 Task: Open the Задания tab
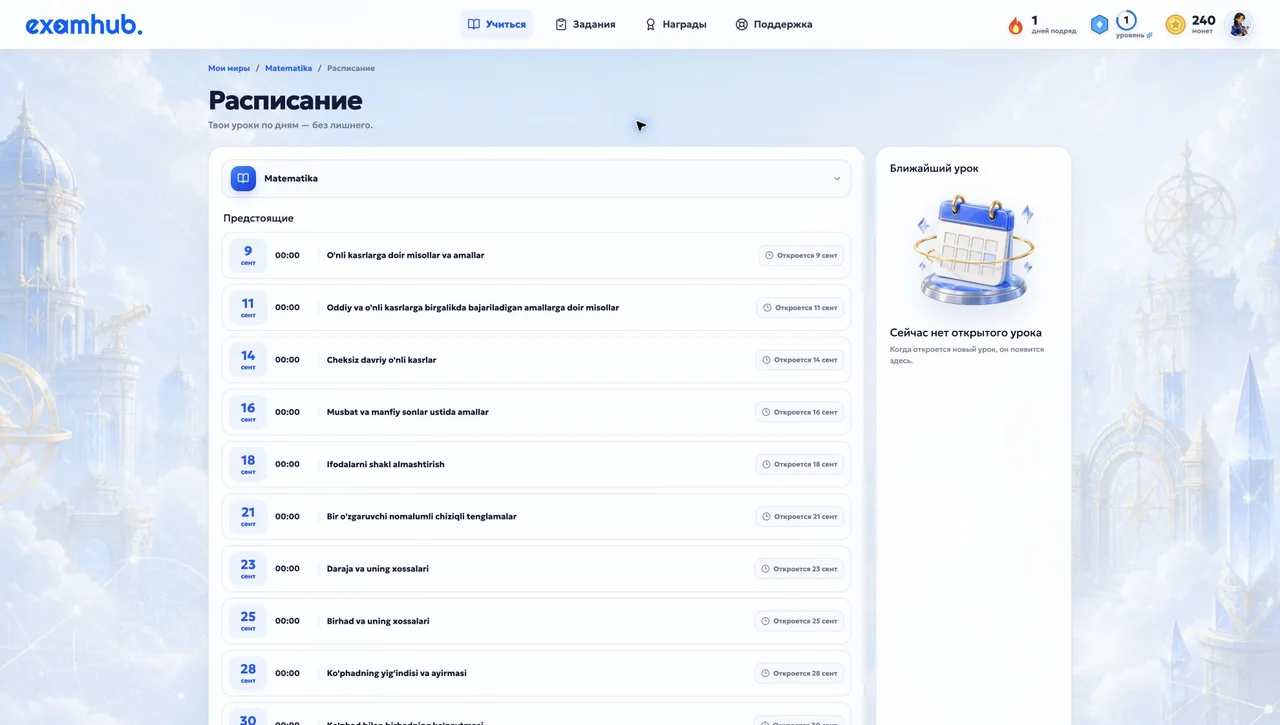pos(585,24)
